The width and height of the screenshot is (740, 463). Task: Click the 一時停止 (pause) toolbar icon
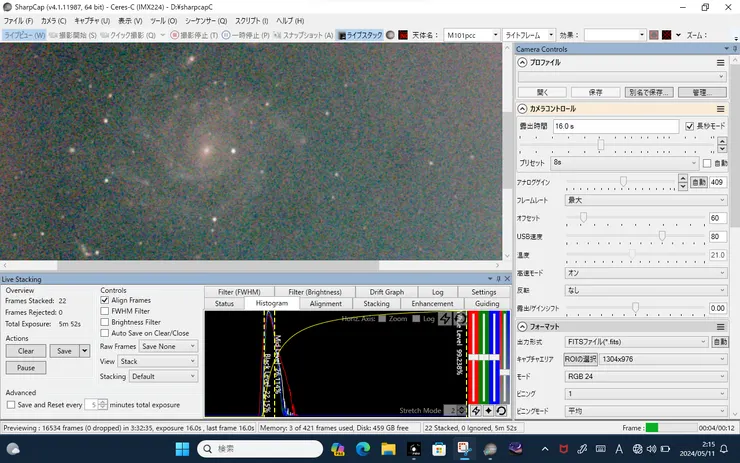226,35
